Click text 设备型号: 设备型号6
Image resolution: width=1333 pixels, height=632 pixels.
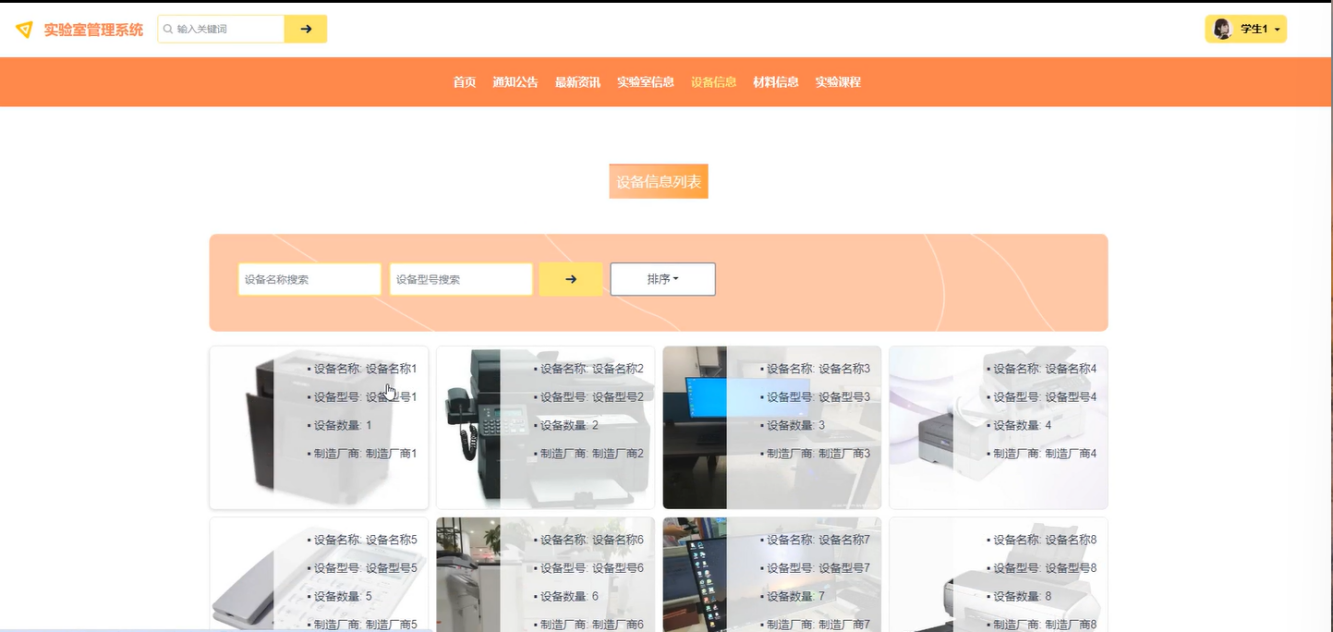[592, 568]
